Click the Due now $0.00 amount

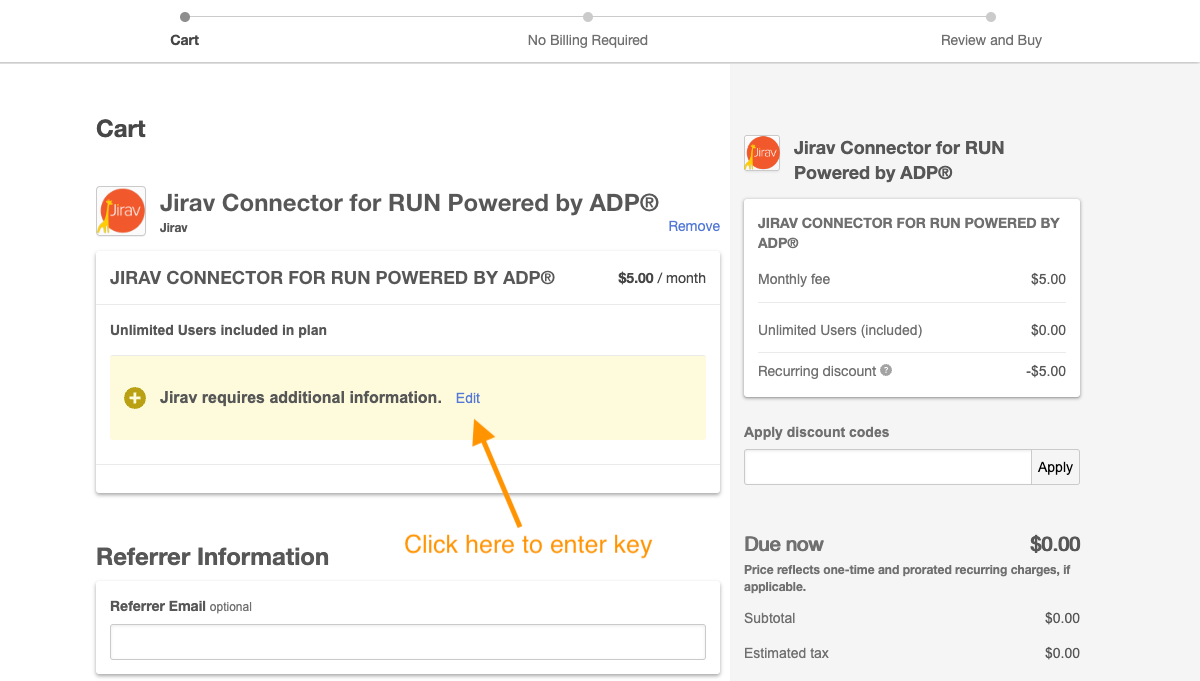coord(1054,544)
